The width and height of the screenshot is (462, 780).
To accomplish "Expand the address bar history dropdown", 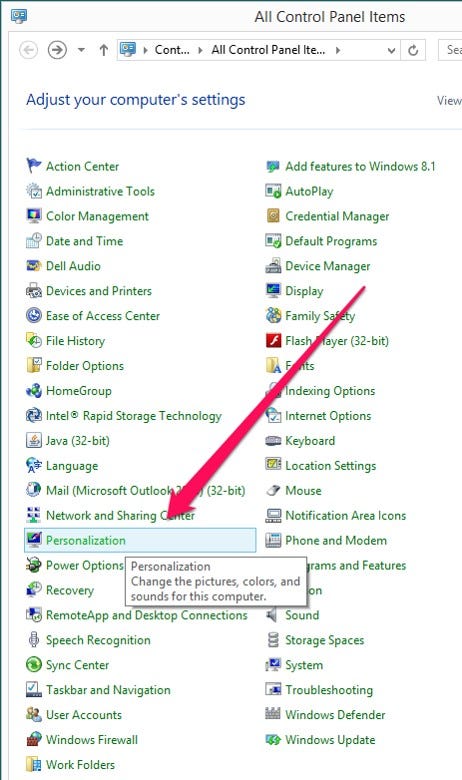I will [x=391, y=50].
